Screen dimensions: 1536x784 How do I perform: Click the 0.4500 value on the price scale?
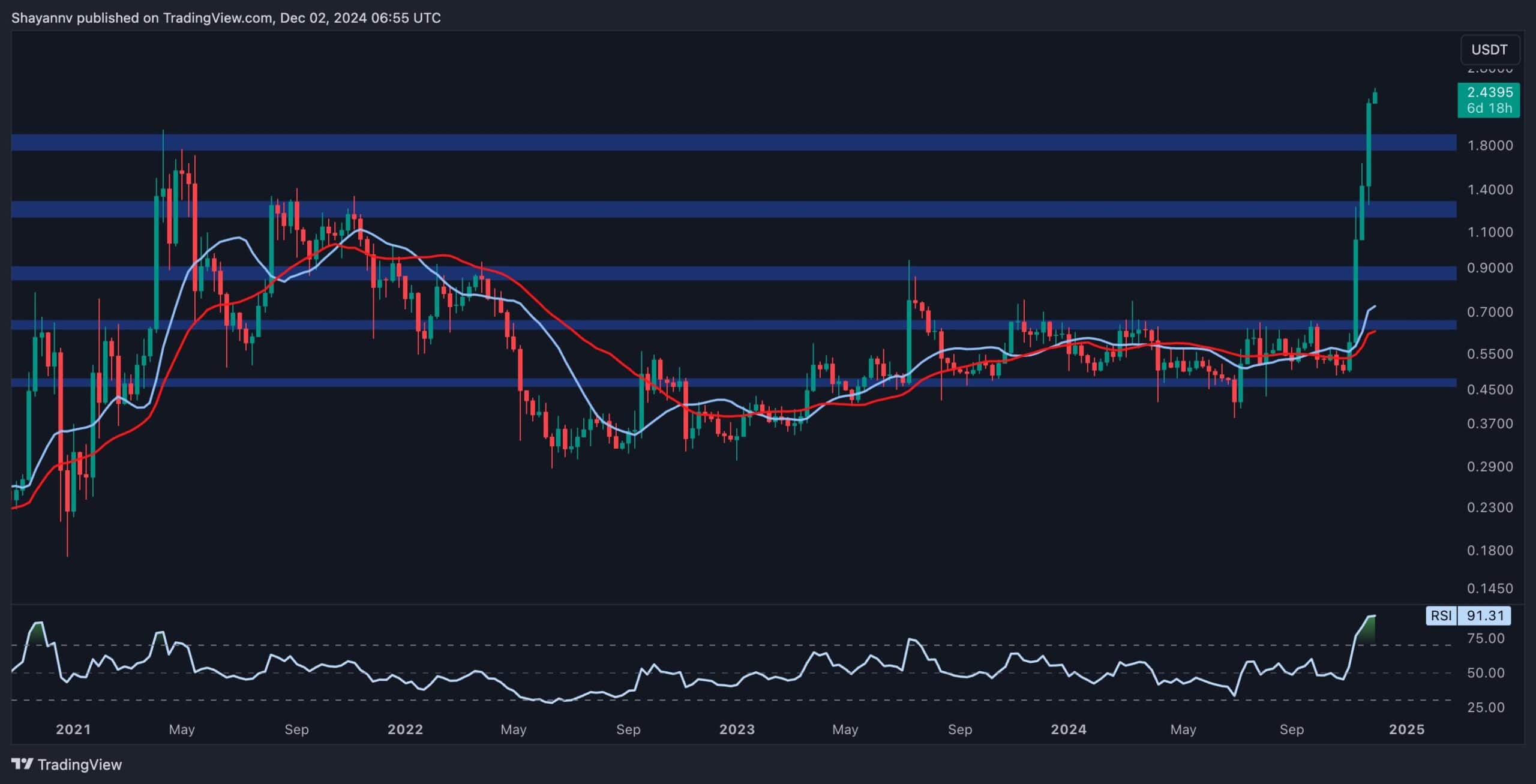[1491, 388]
